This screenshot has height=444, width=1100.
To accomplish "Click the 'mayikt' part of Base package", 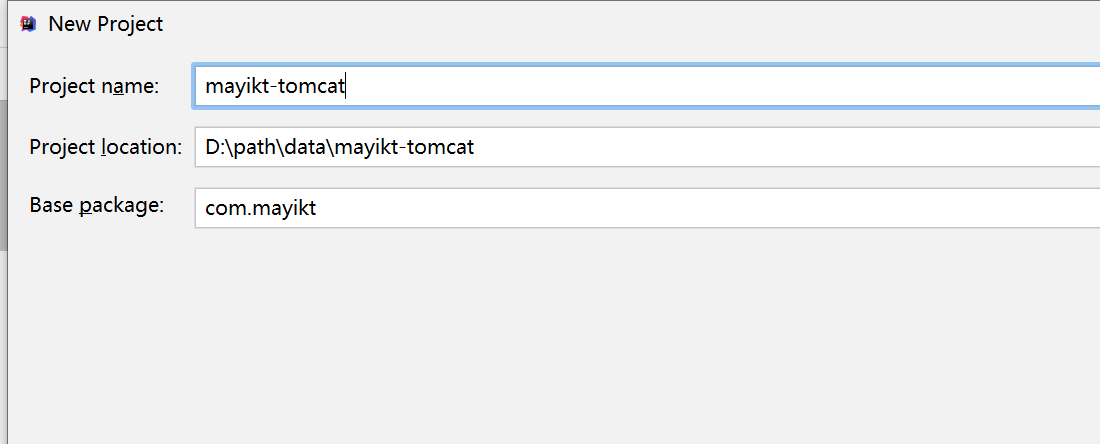I will coord(287,209).
